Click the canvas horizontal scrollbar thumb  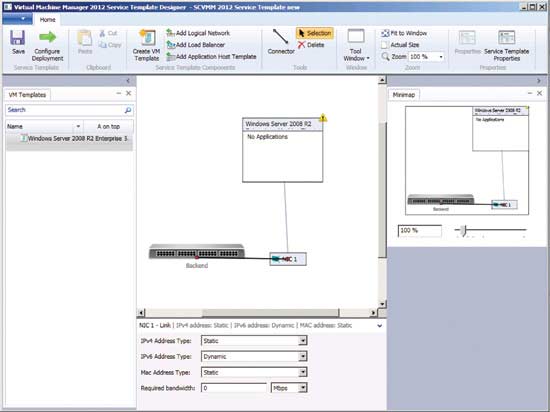270,312
